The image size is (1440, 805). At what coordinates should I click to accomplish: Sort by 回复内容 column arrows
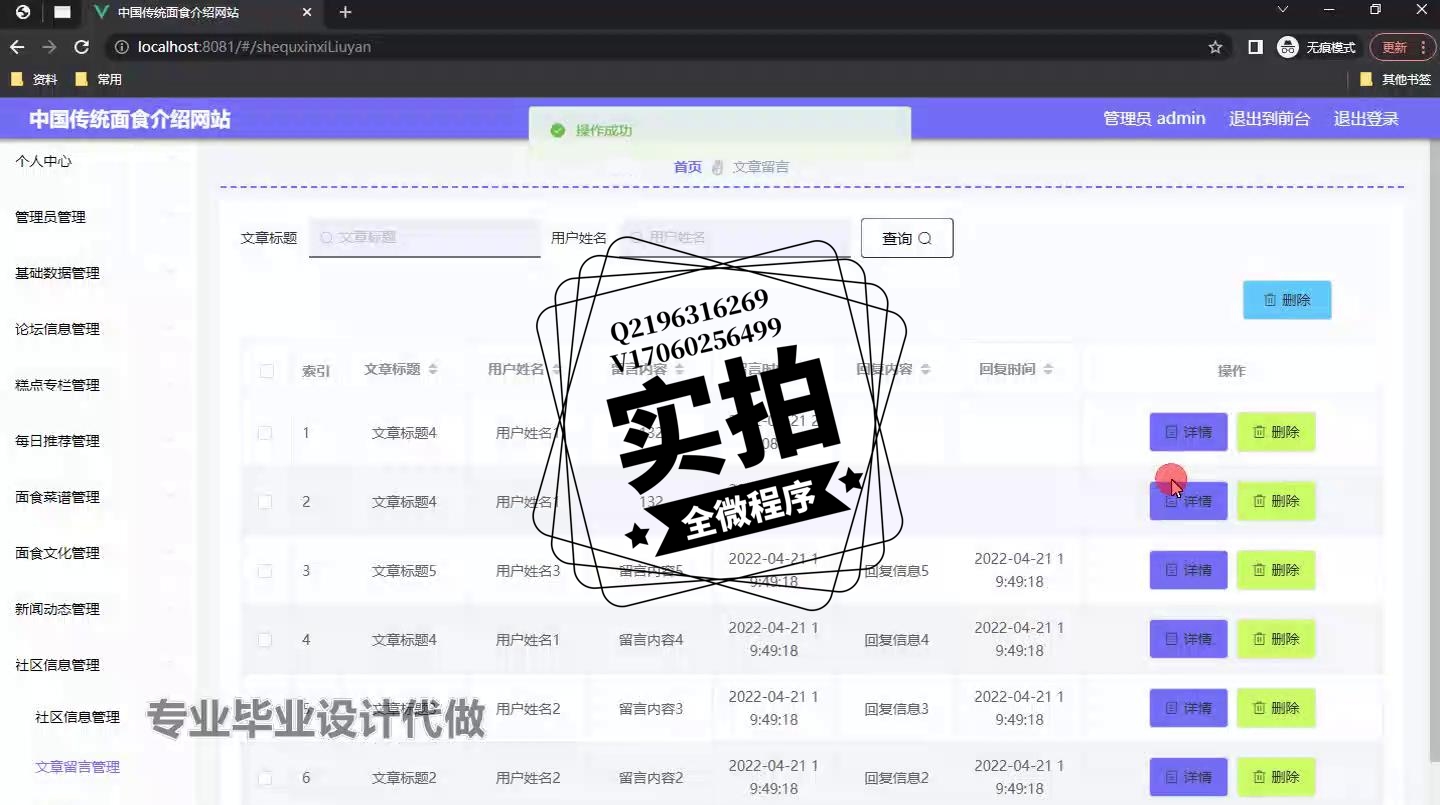[925, 369]
